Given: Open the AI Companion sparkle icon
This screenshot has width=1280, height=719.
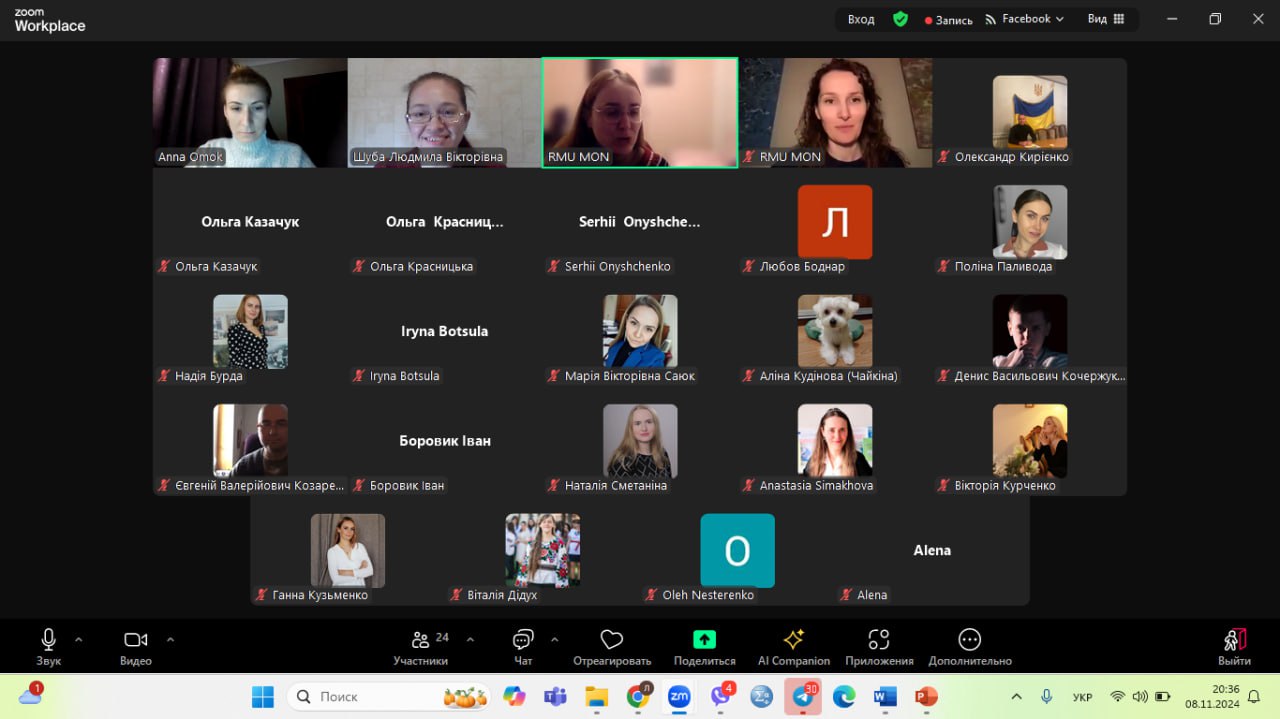Looking at the screenshot, I should [x=794, y=641].
